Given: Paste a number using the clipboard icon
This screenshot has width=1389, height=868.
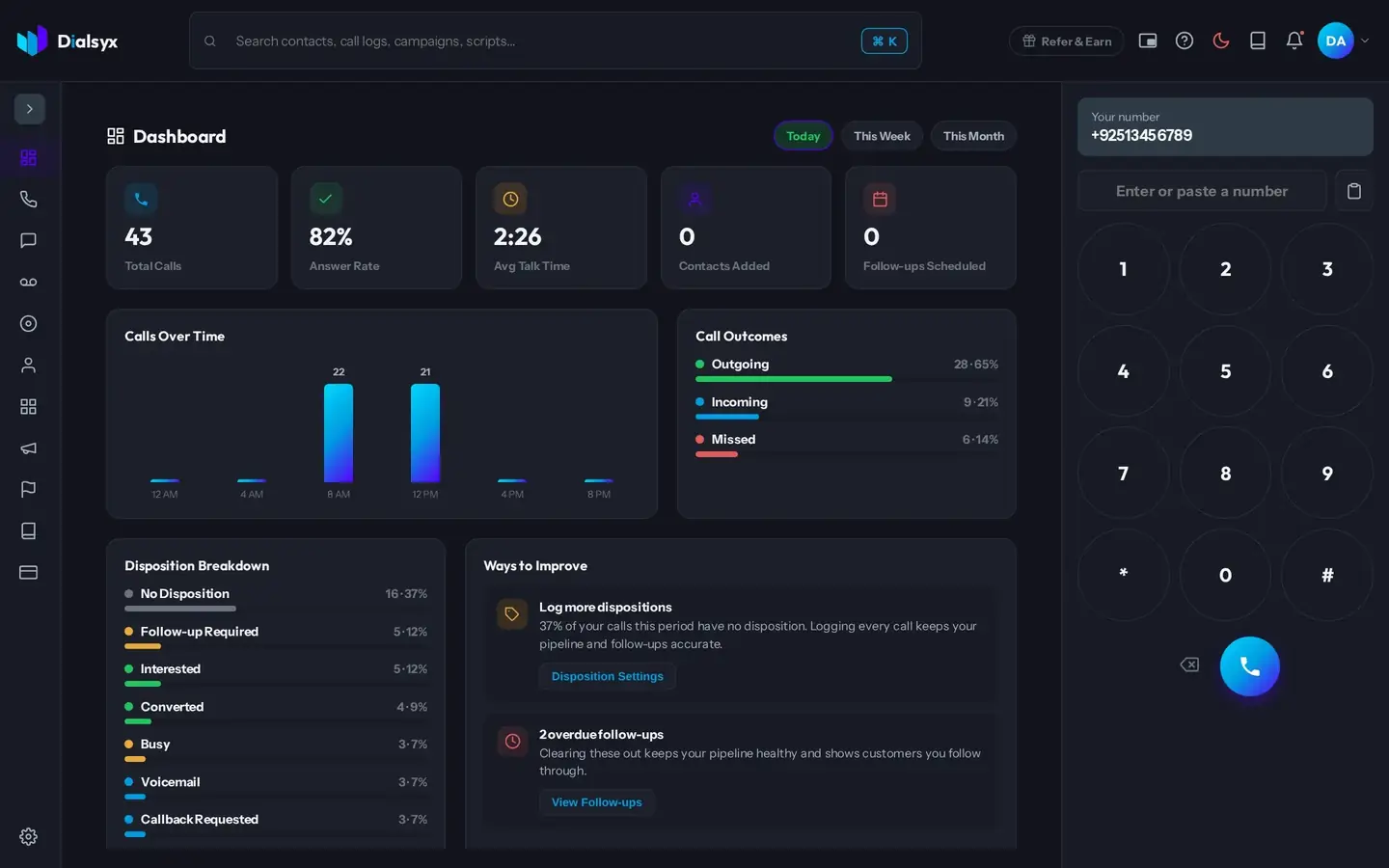Looking at the screenshot, I should 1354,191.
